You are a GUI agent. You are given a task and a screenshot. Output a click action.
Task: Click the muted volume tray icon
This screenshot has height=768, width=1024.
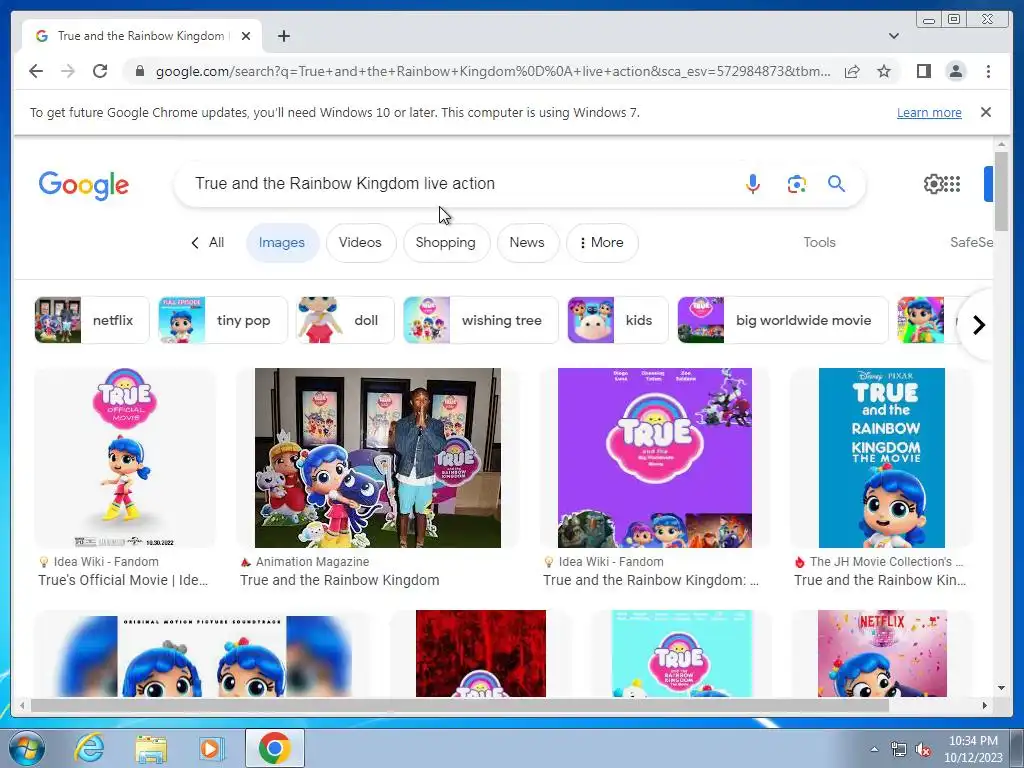923,750
